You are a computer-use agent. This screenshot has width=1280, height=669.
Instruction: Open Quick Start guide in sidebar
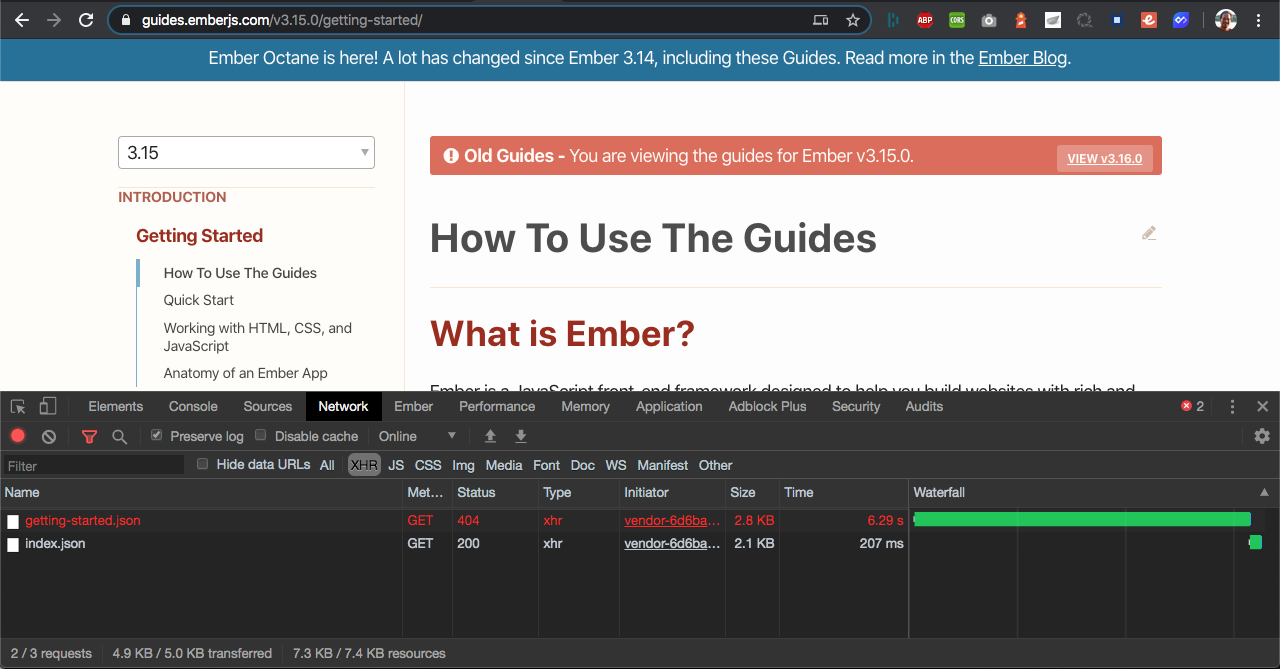click(x=199, y=300)
